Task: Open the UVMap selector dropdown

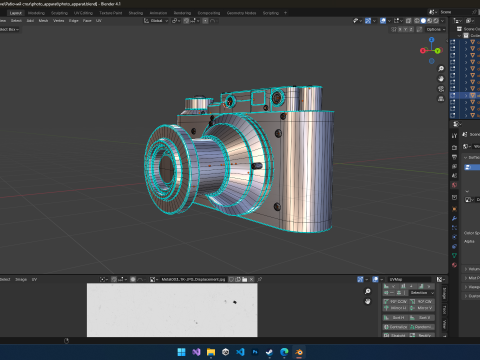Action: click(409, 279)
